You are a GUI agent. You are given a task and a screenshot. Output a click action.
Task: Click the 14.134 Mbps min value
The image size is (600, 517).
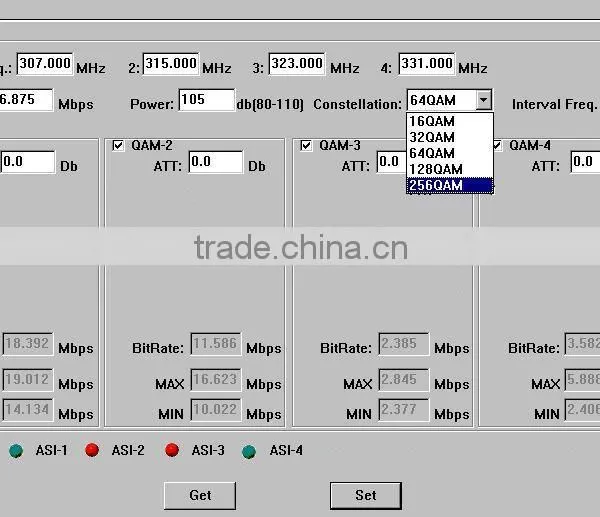click(28, 410)
